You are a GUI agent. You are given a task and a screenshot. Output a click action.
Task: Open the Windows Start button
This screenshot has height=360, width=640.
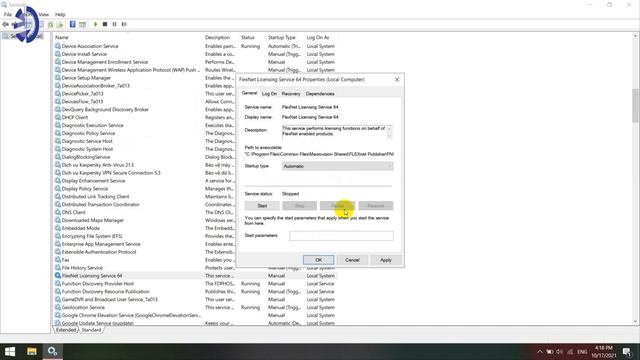coord(10,351)
